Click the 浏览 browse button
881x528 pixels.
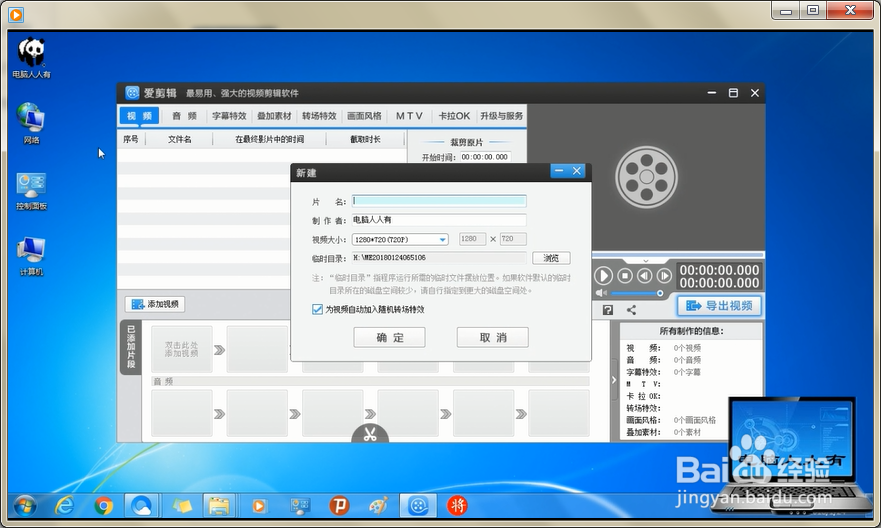coord(551,258)
